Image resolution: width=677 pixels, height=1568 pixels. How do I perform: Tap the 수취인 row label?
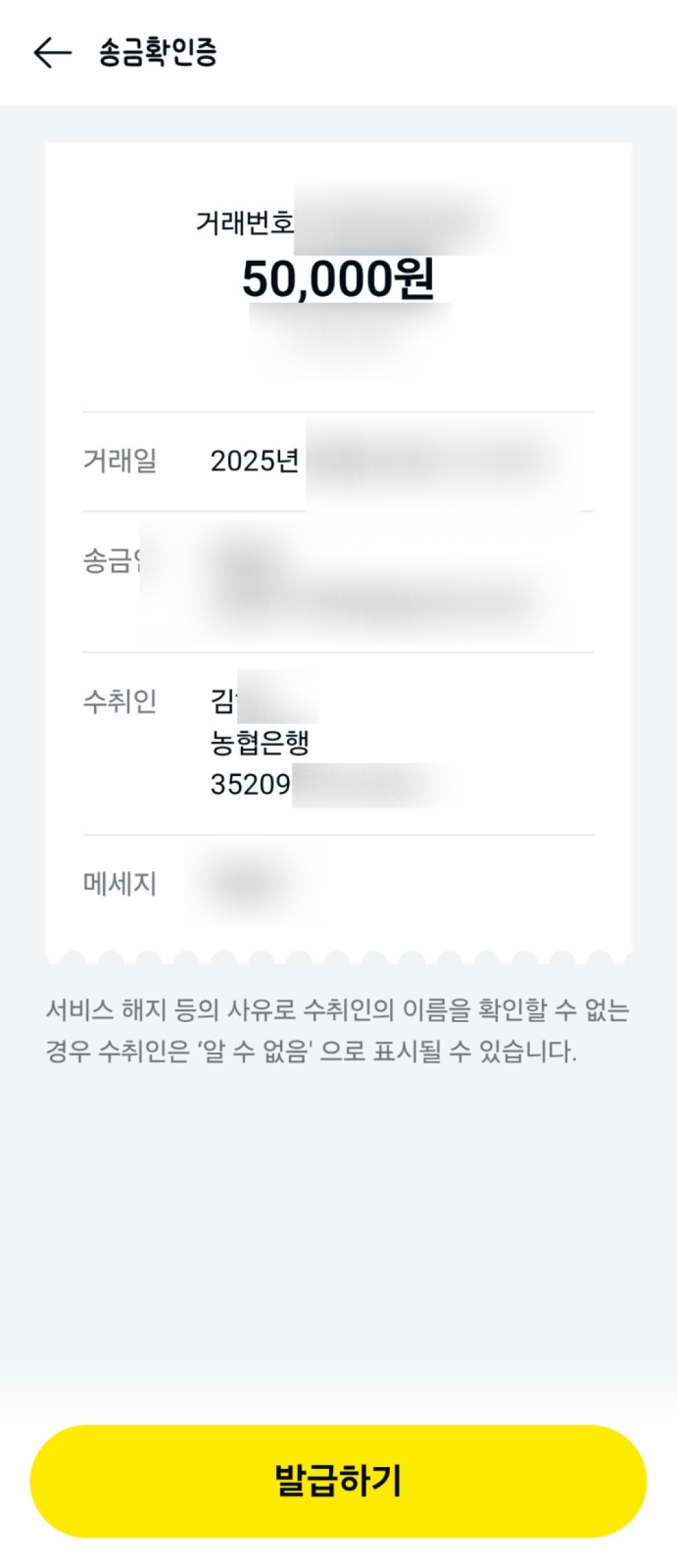(120, 701)
